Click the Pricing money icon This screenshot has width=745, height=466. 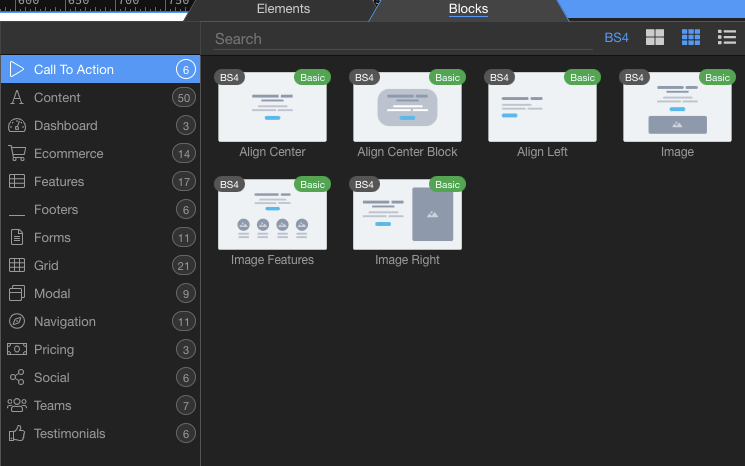[17, 350]
